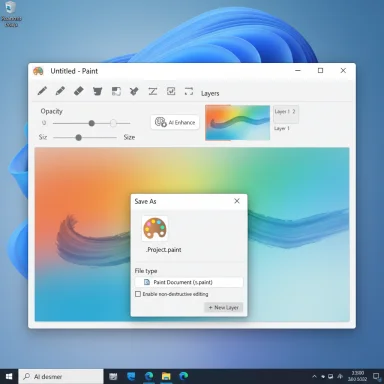Image resolution: width=384 pixels, height=384 pixels.
Task: Open File Explorer from the taskbar
Action: (x=166, y=377)
